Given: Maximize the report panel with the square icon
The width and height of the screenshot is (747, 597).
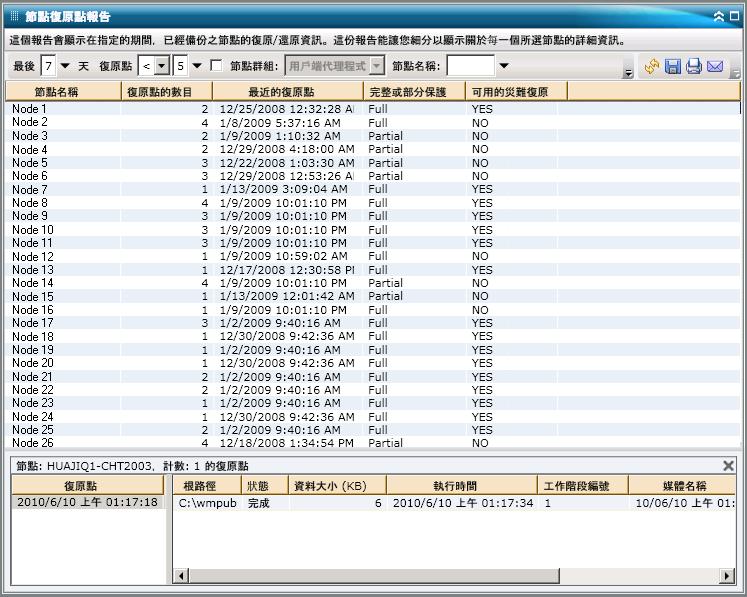Looking at the screenshot, I should click(x=735, y=16).
